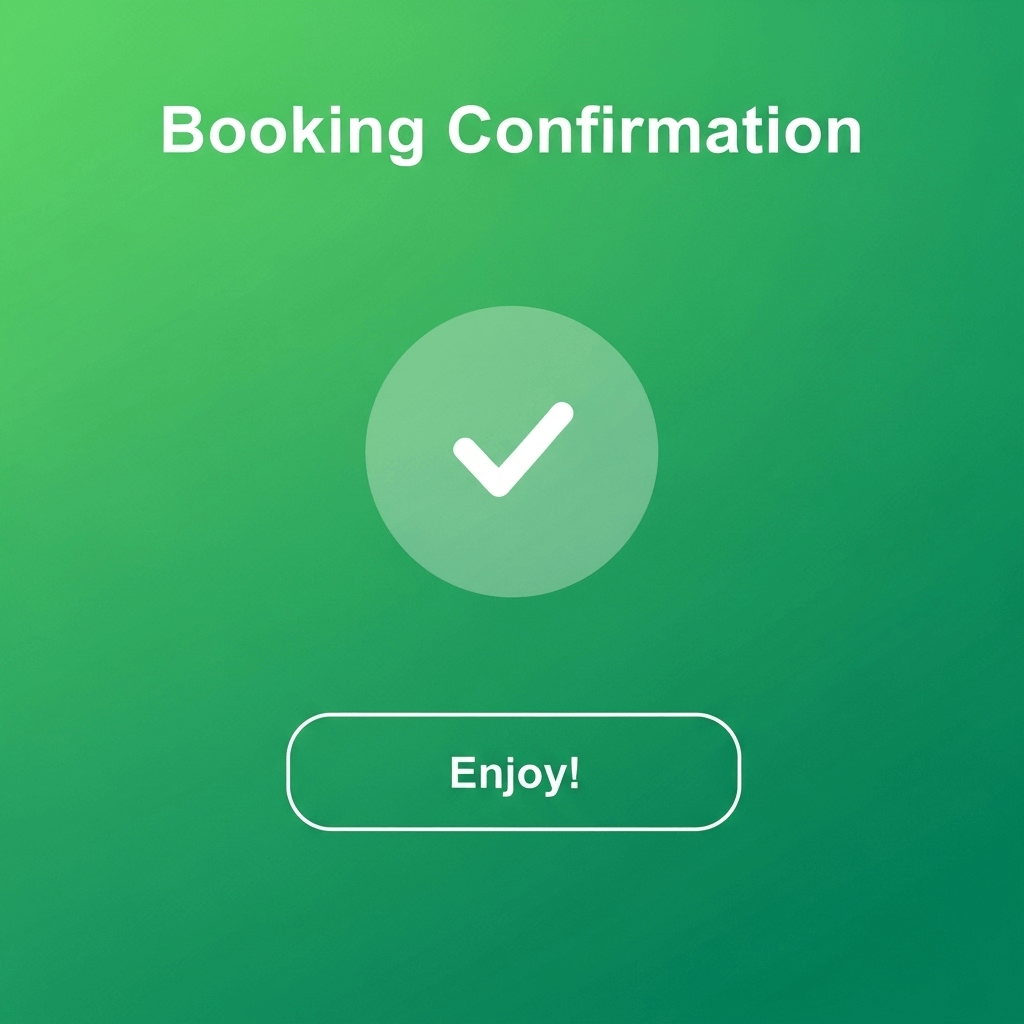Click the white checkmark icon

[513, 449]
